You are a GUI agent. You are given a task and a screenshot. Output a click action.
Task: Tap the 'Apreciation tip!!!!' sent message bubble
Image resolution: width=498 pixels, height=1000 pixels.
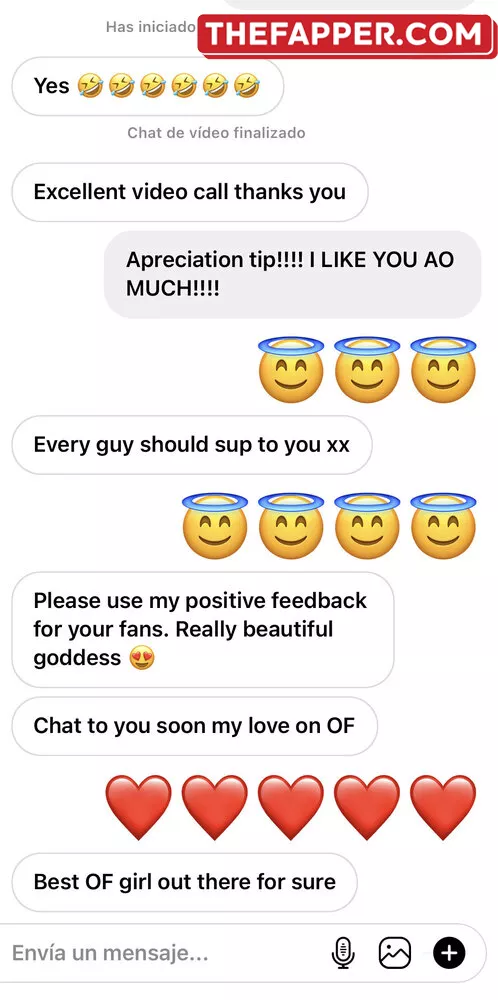coord(293,274)
